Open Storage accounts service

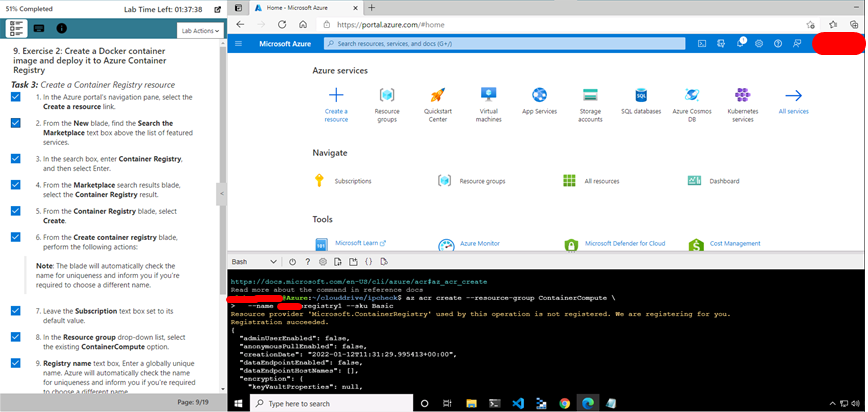tap(590, 104)
